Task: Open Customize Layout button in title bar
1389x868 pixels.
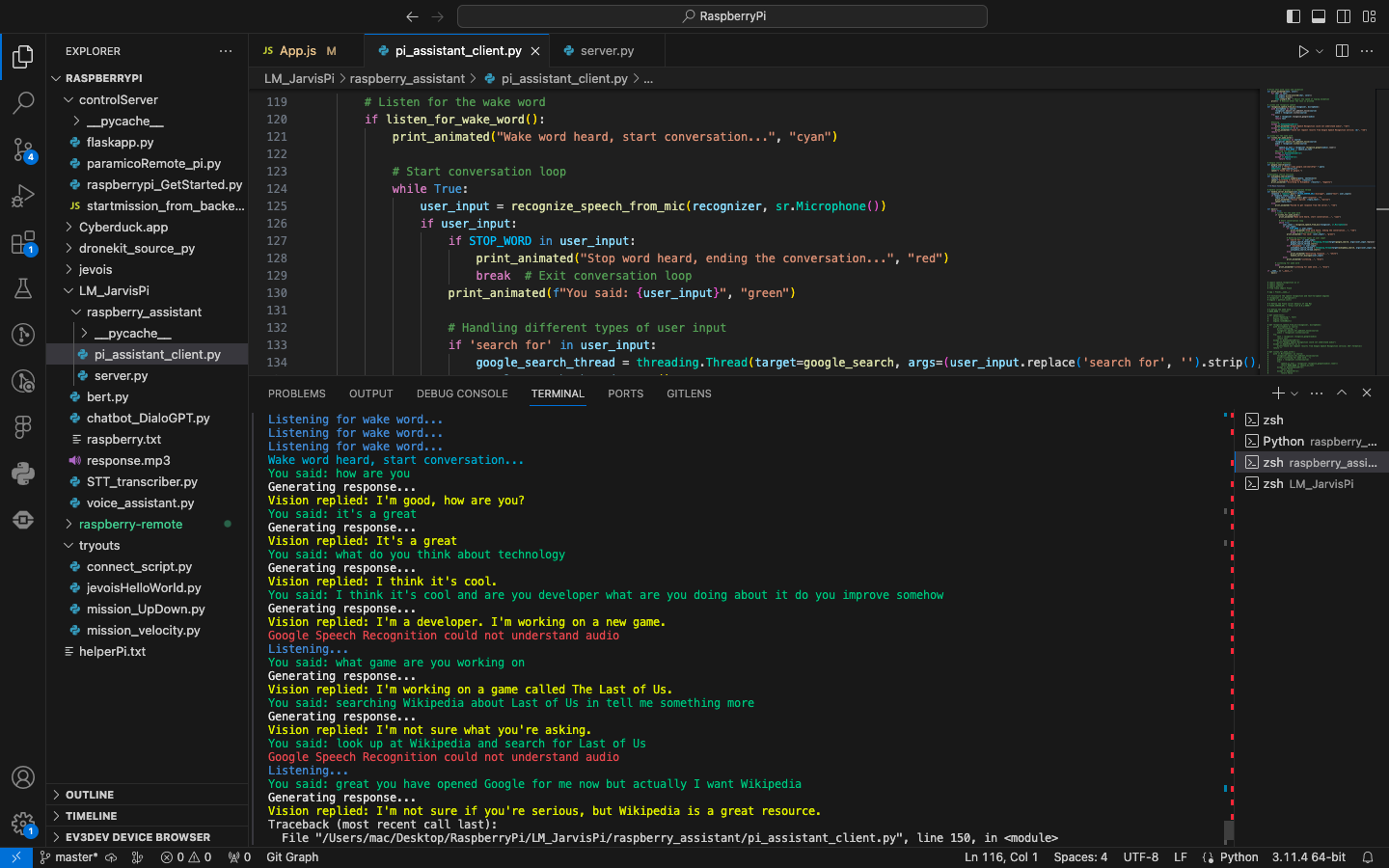Action: (x=1370, y=16)
